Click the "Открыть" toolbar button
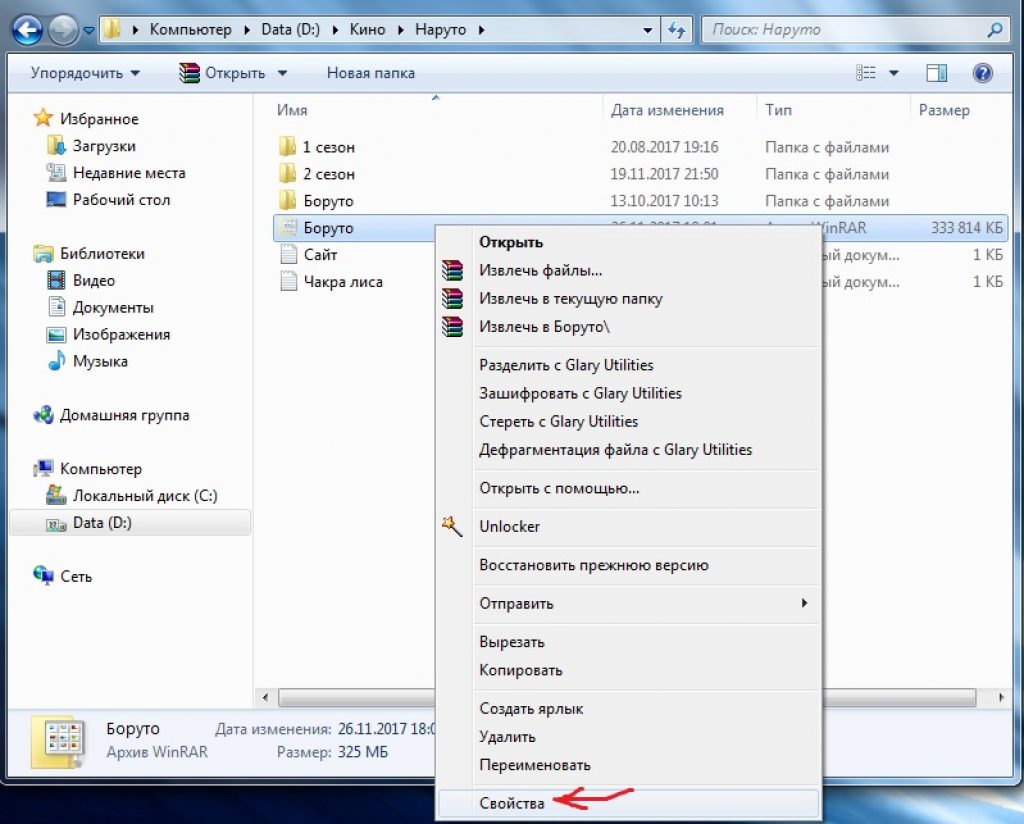Image resolution: width=1024 pixels, height=824 pixels. 223,73
